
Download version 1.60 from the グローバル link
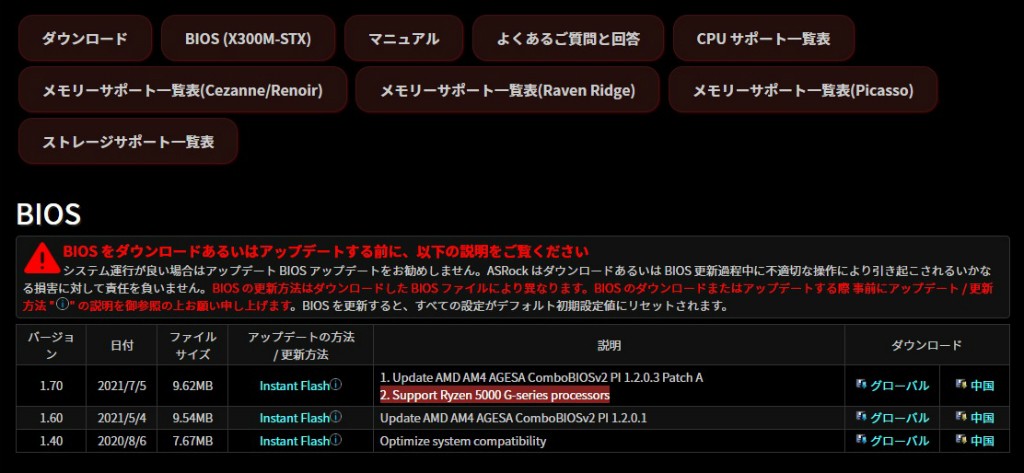click(x=899, y=417)
